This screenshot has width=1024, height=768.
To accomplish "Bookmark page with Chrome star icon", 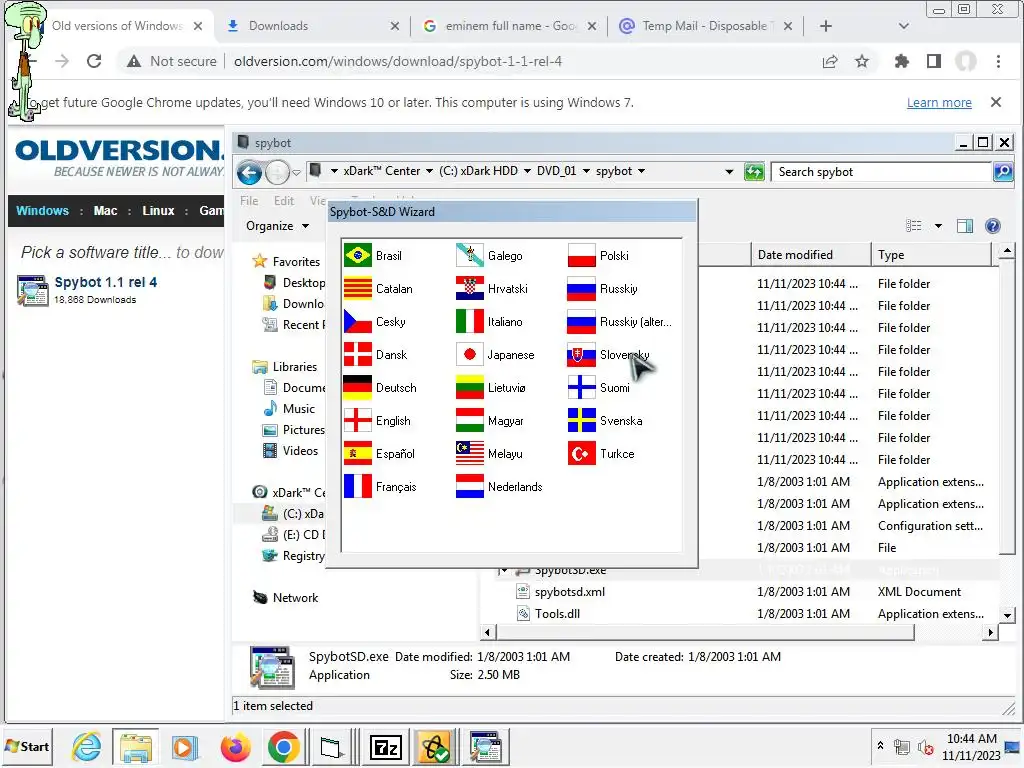I will click(862, 61).
